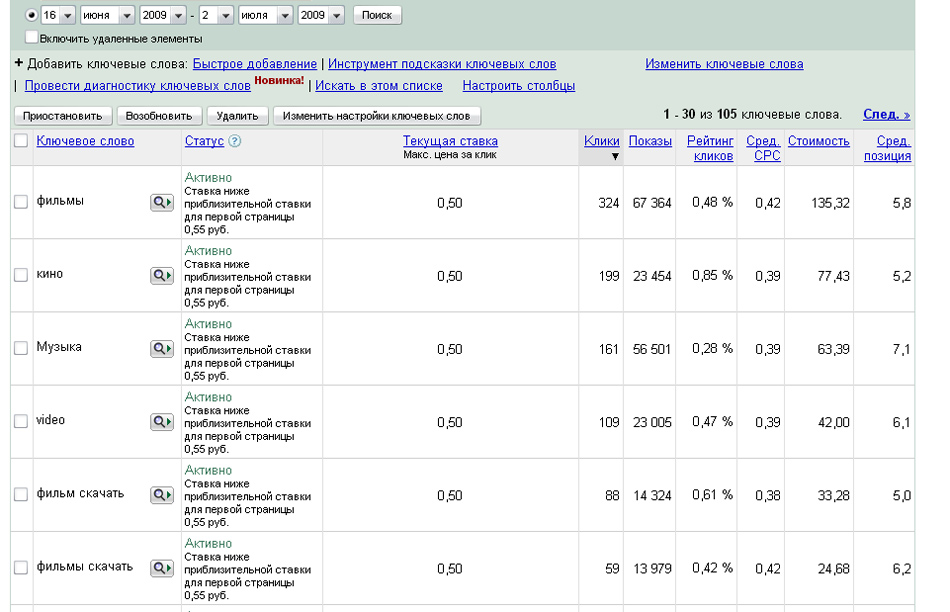Open the Статус help question-mark icon

(234, 141)
